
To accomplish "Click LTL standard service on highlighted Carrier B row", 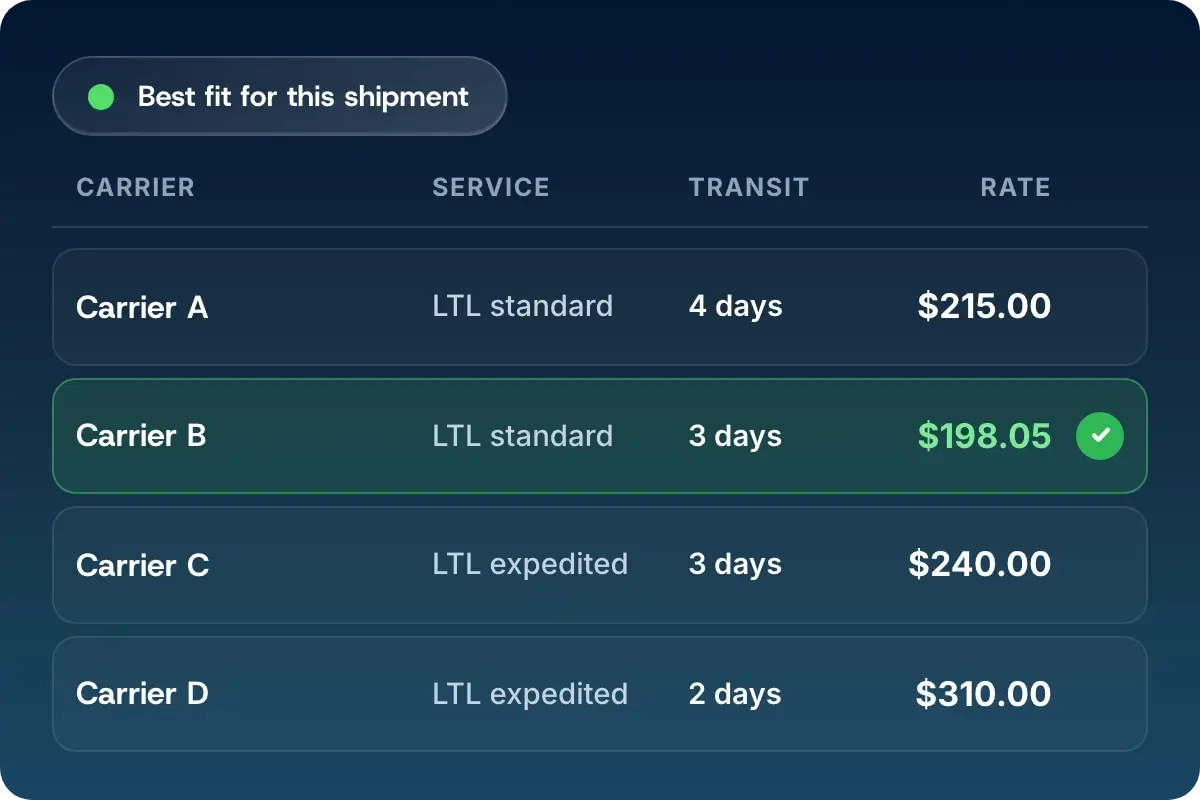I will click(x=522, y=436).
